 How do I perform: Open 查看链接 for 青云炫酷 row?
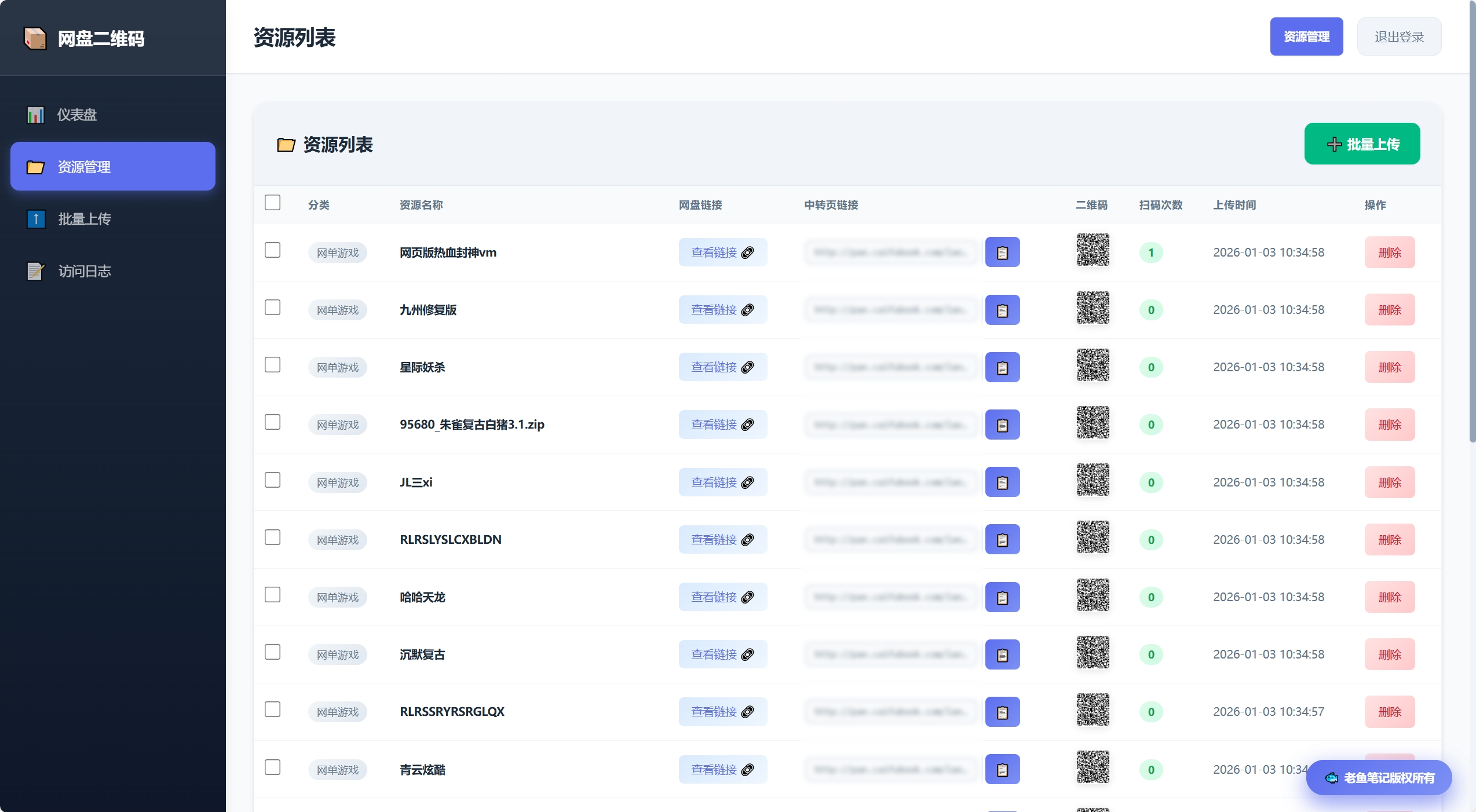[722, 770]
